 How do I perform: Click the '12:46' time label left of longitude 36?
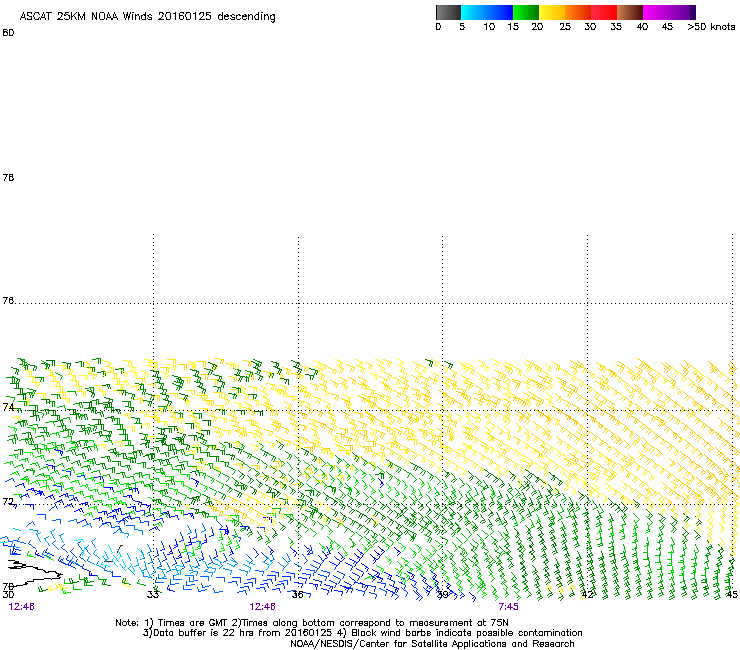pyautogui.click(x=262, y=607)
